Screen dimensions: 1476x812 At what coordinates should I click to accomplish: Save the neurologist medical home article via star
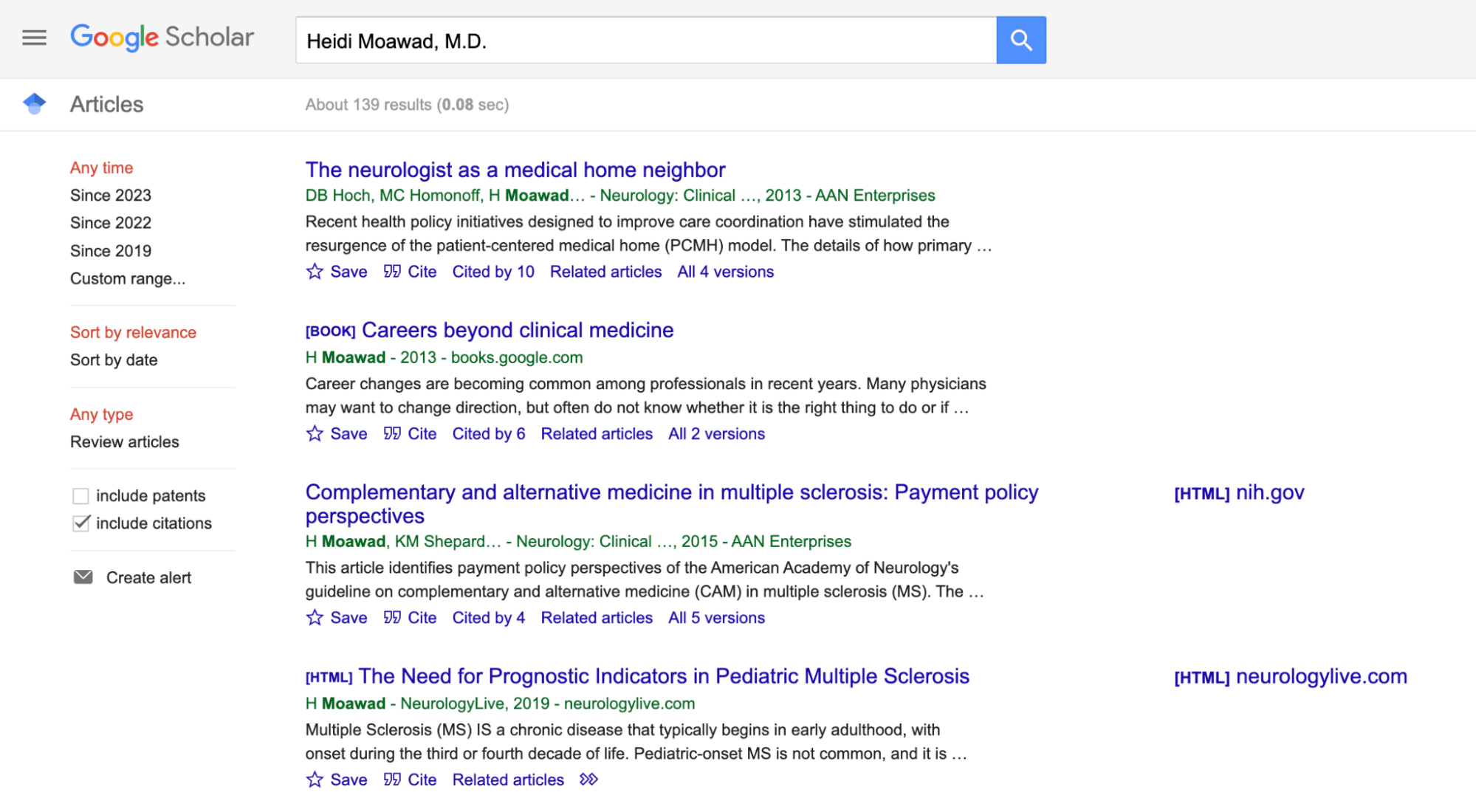click(x=314, y=272)
